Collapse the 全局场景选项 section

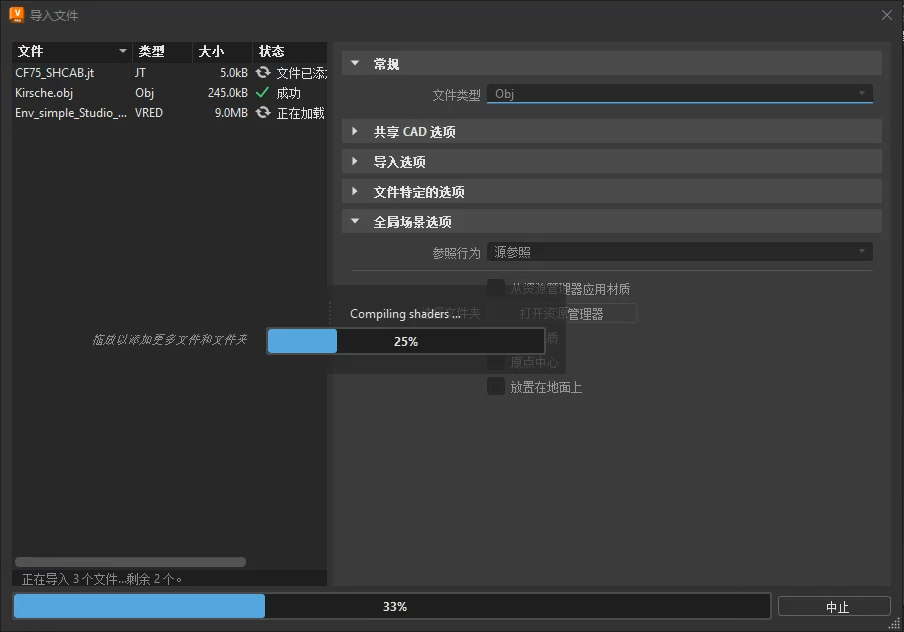(612, 221)
